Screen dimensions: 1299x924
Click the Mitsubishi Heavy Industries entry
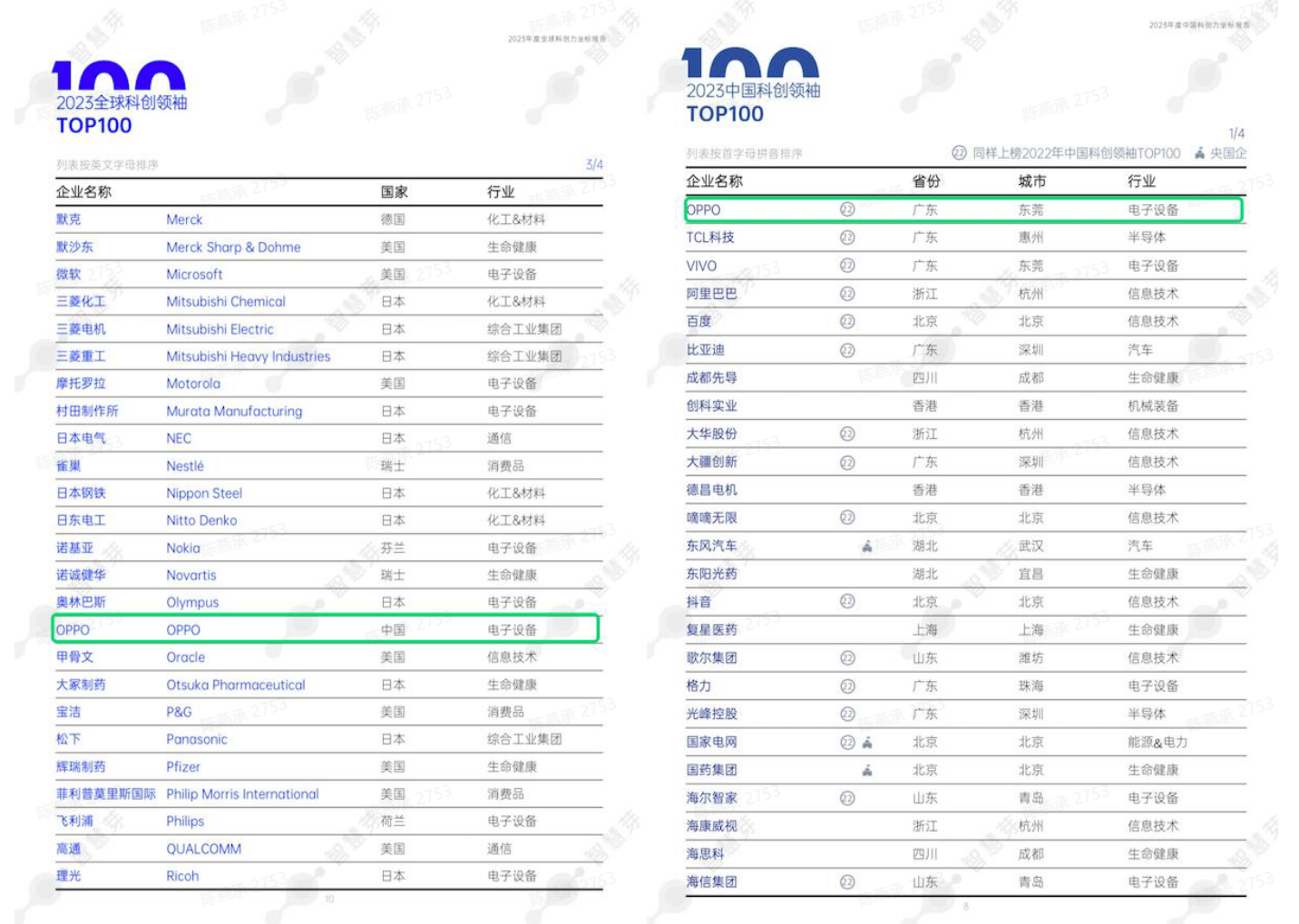click(x=248, y=356)
